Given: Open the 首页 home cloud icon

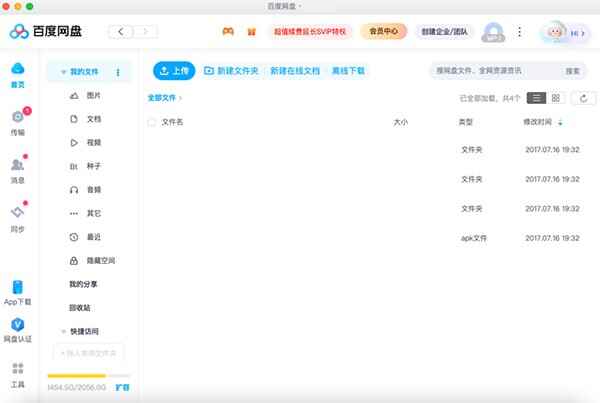Looking at the screenshot, I should [18, 69].
